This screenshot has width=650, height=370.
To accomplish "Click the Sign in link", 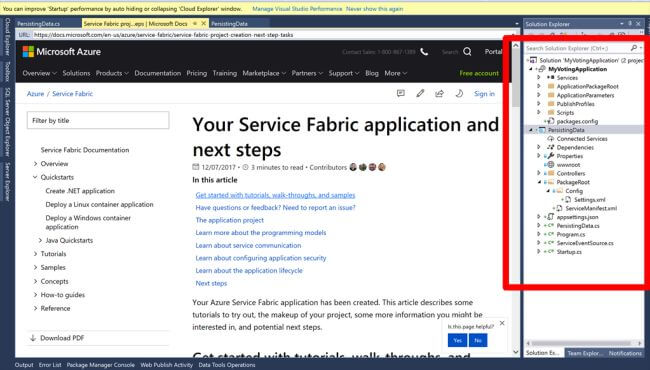I will pos(484,94).
